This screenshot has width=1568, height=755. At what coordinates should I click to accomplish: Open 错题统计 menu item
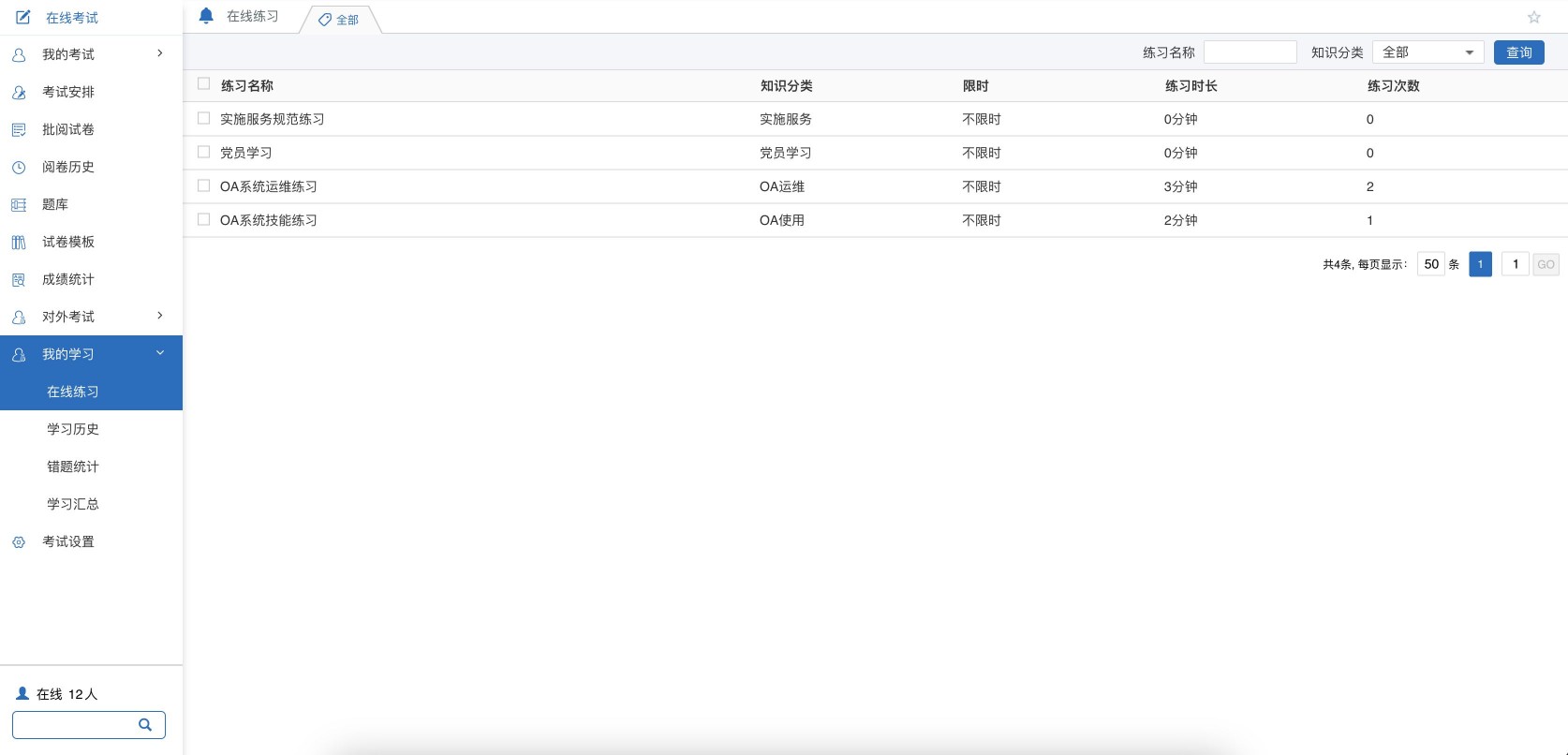coord(73,466)
